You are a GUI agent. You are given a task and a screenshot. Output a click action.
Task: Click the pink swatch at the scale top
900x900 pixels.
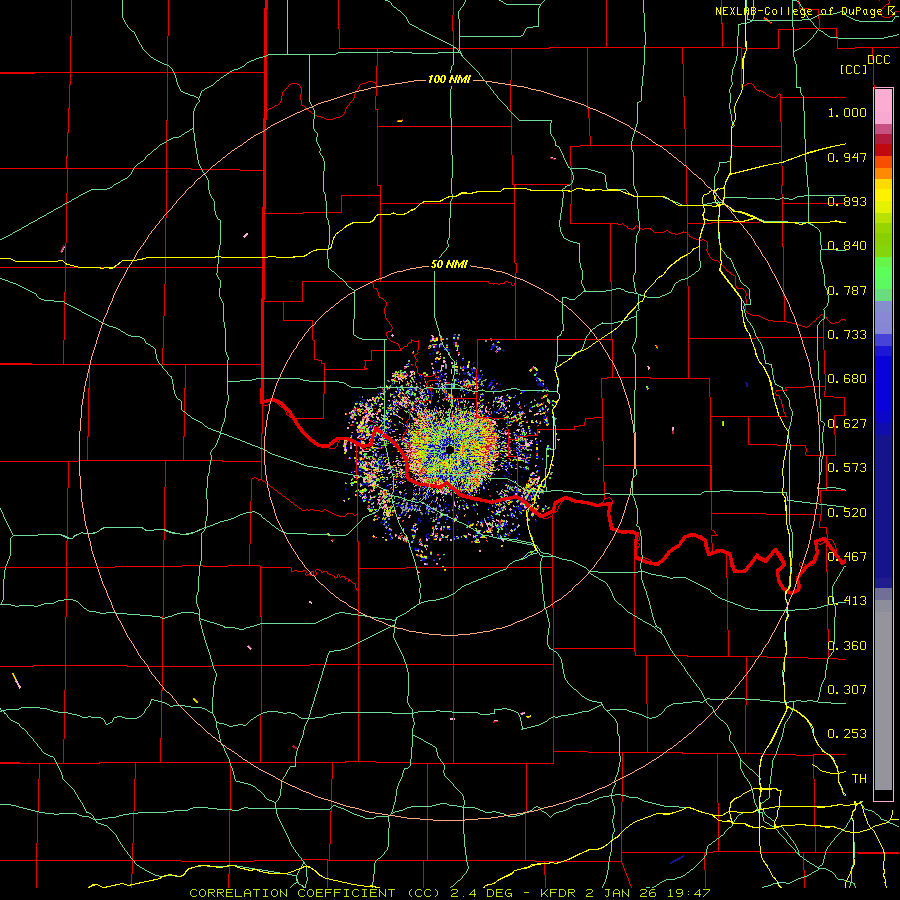click(883, 107)
